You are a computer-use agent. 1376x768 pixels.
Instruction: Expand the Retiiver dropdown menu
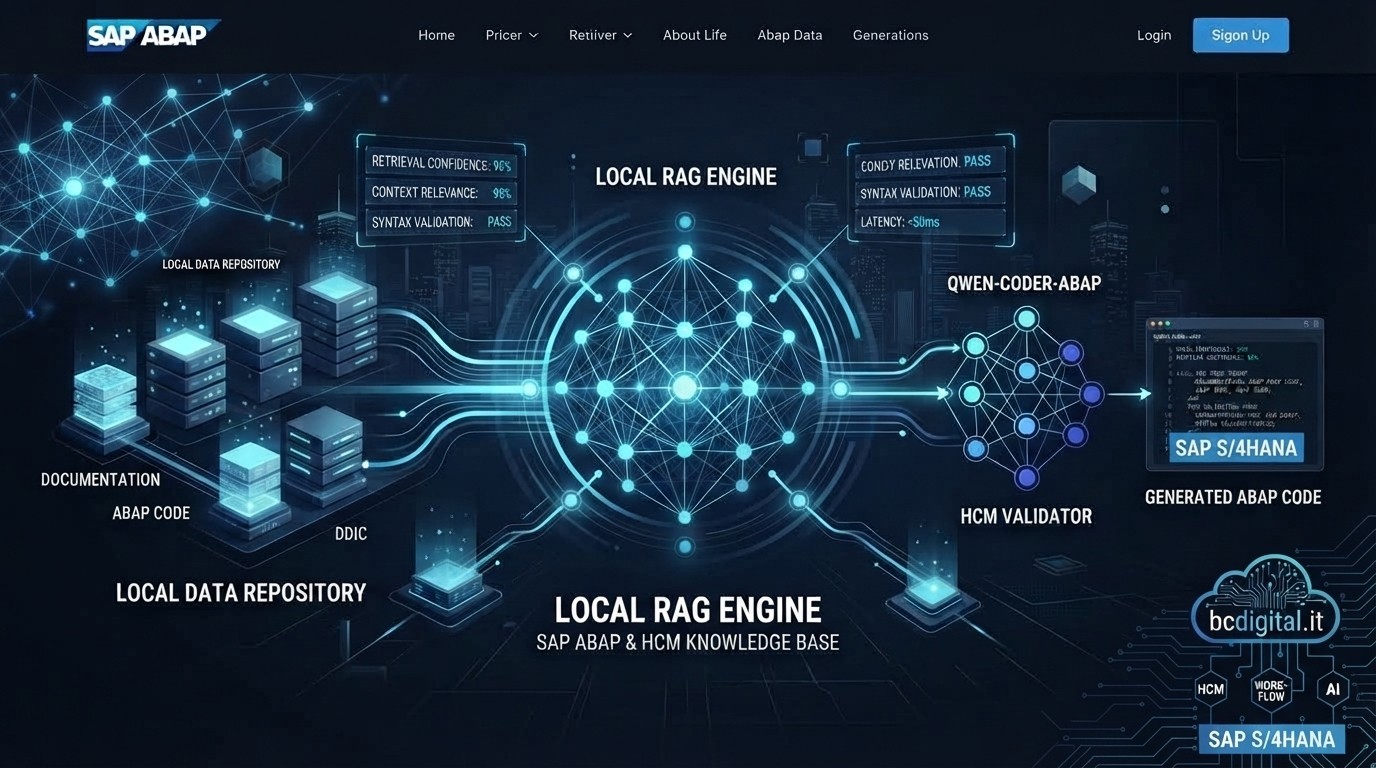(x=600, y=35)
